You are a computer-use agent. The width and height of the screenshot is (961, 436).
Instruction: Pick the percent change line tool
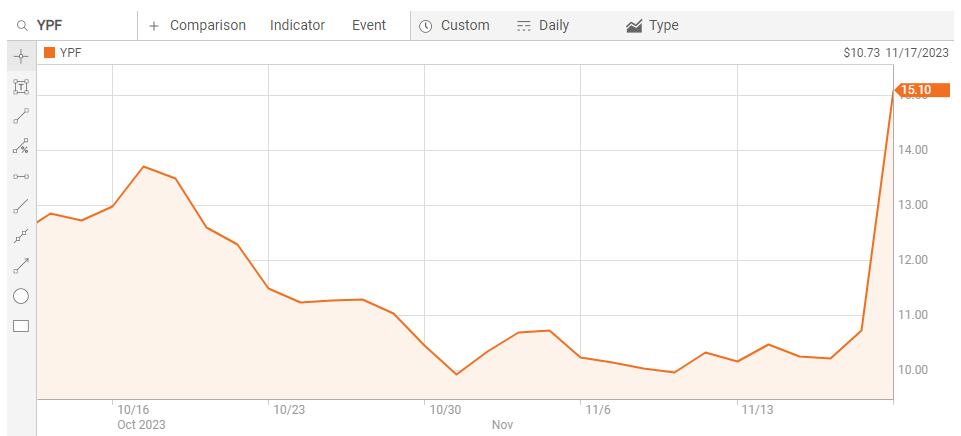[20, 146]
